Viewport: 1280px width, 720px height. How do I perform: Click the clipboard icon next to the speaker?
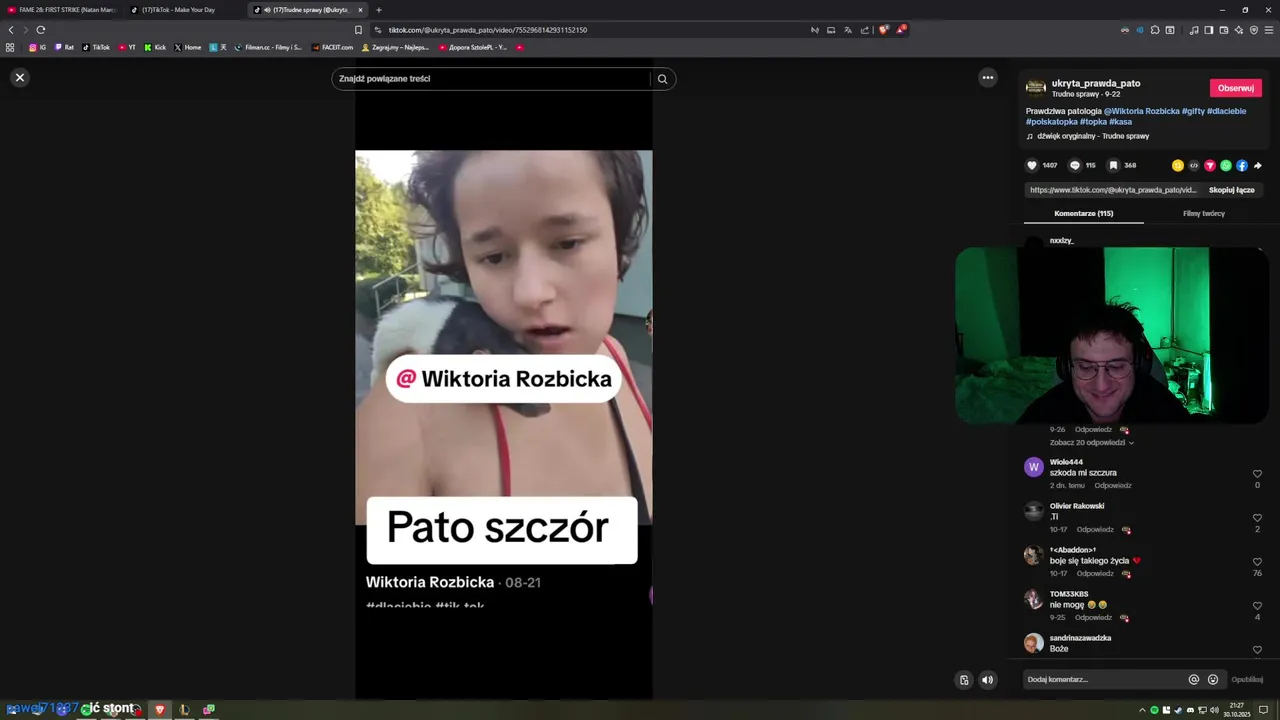click(x=964, y=680)
